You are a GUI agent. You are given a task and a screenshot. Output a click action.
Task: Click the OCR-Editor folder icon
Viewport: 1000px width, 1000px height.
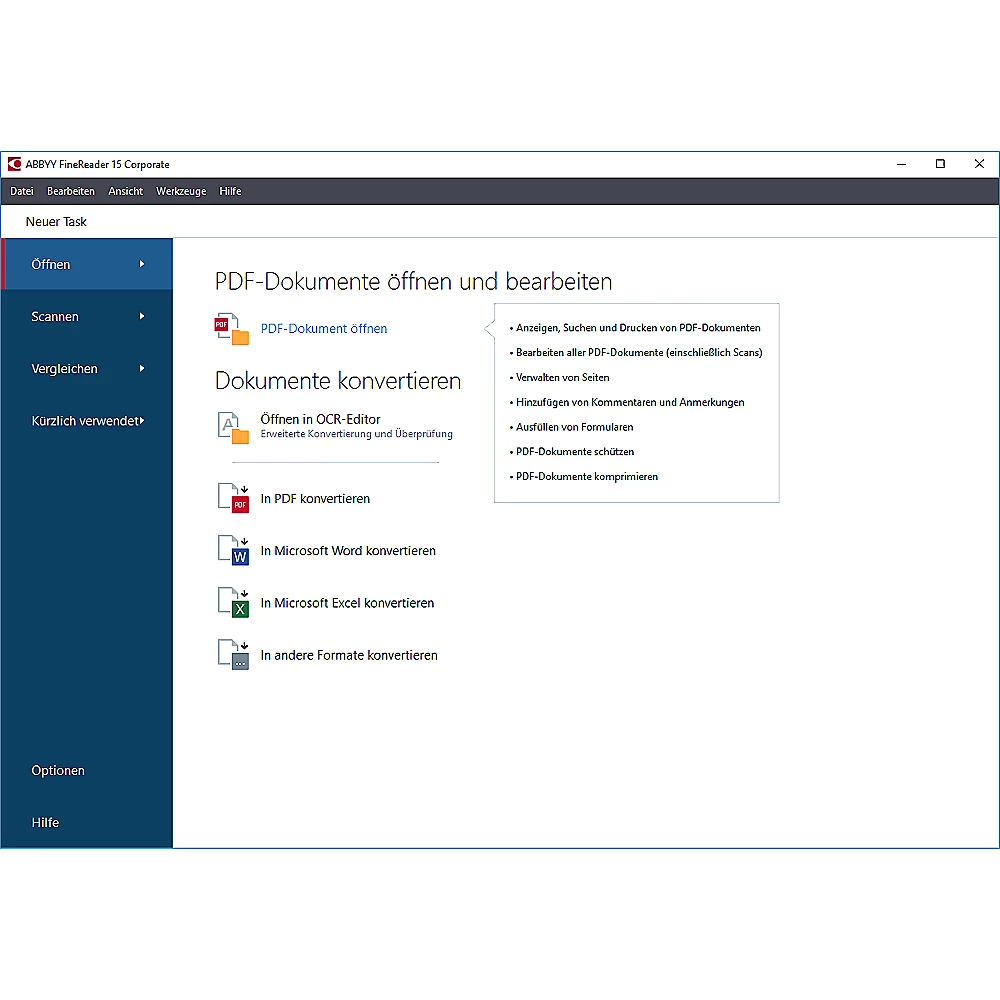point(232,427)
